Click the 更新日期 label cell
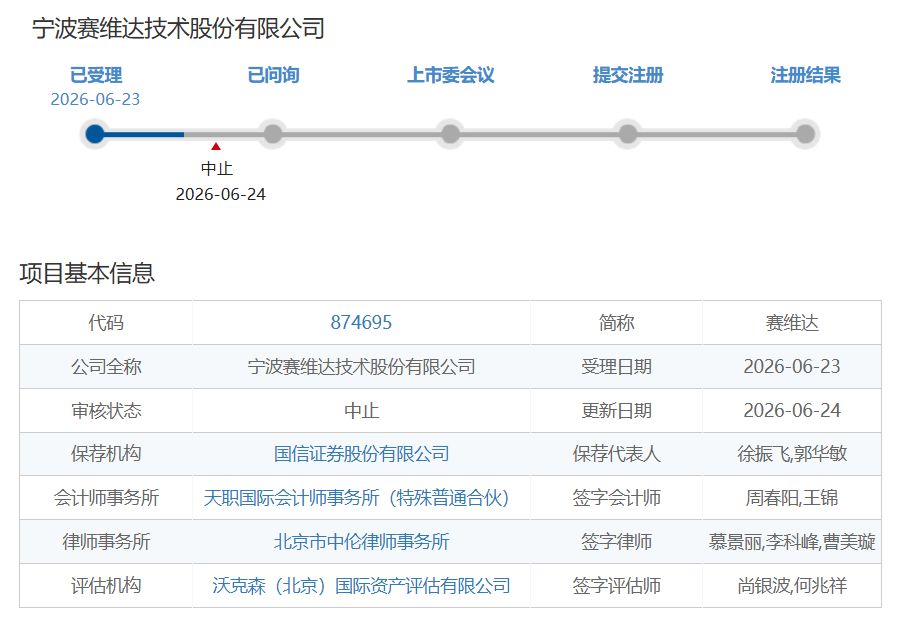The height and width of the screenshot is (631, 904). (x=616, y=410)
